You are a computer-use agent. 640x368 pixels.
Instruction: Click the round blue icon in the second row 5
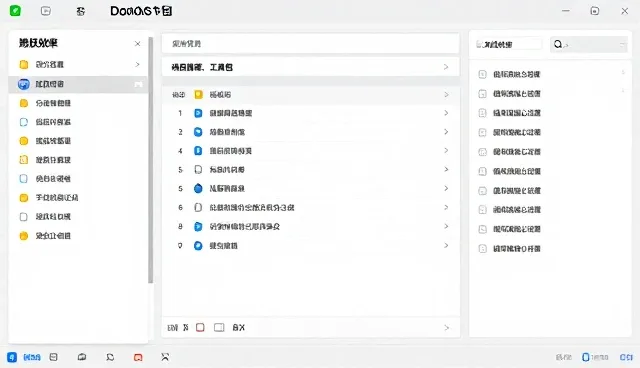[198, 188]
